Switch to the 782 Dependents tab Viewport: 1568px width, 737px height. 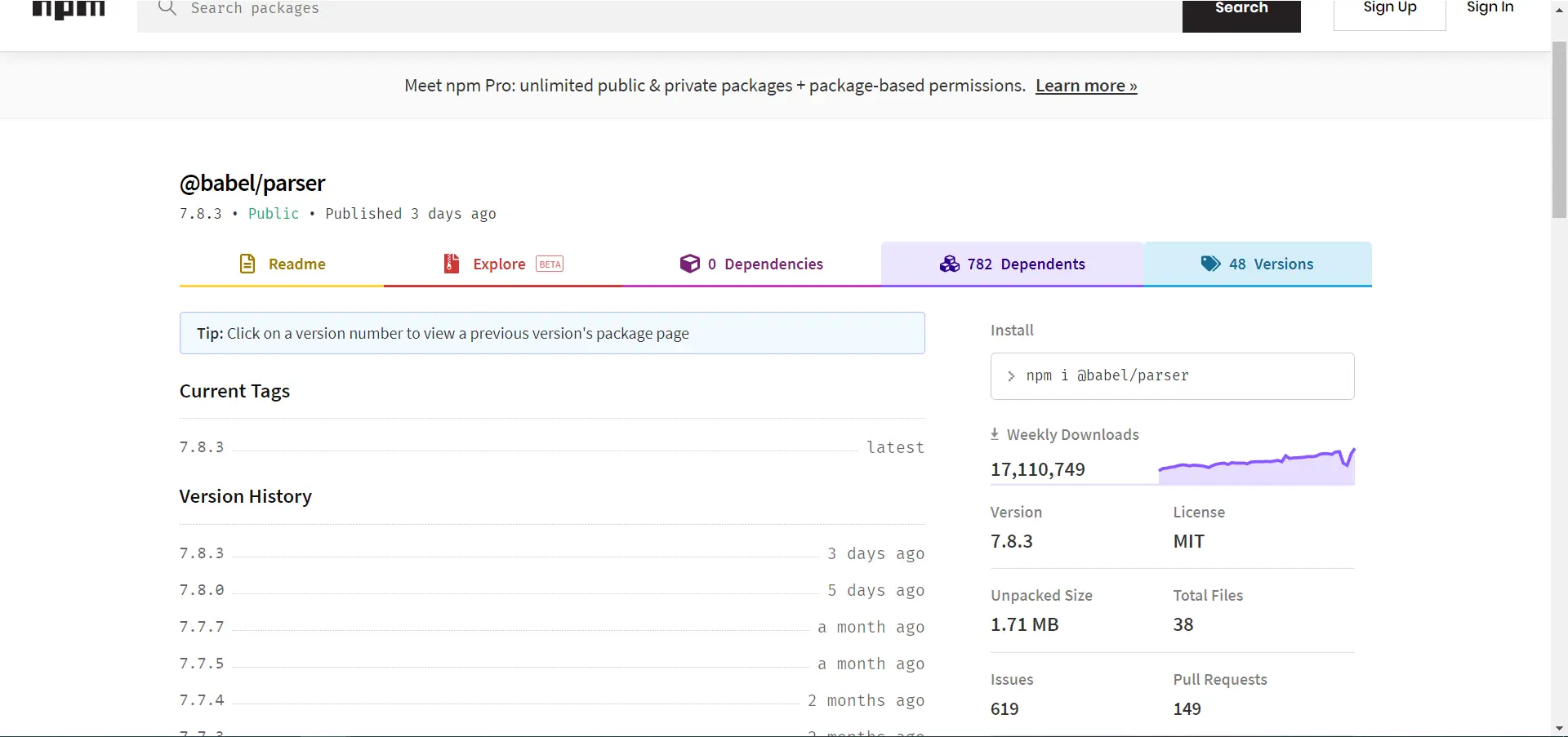pyautogui.click(x=1013, y=264)
